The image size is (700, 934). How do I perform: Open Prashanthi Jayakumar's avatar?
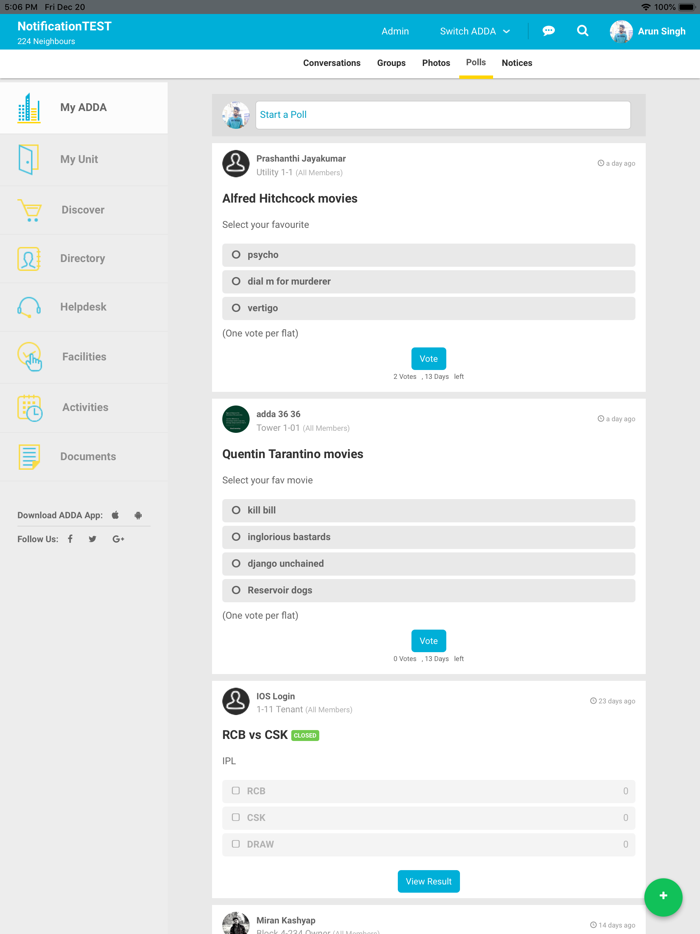pyautogui.click(x=236, y=164)
